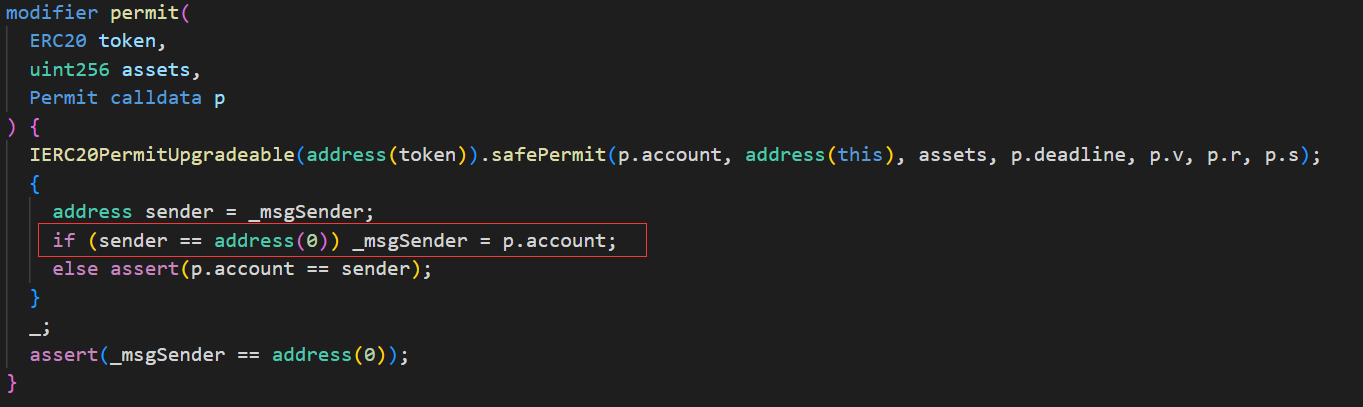Click the "if" keyword inside the red box
The height and width of the screenshot is (407, 1363).
[64, 241]
